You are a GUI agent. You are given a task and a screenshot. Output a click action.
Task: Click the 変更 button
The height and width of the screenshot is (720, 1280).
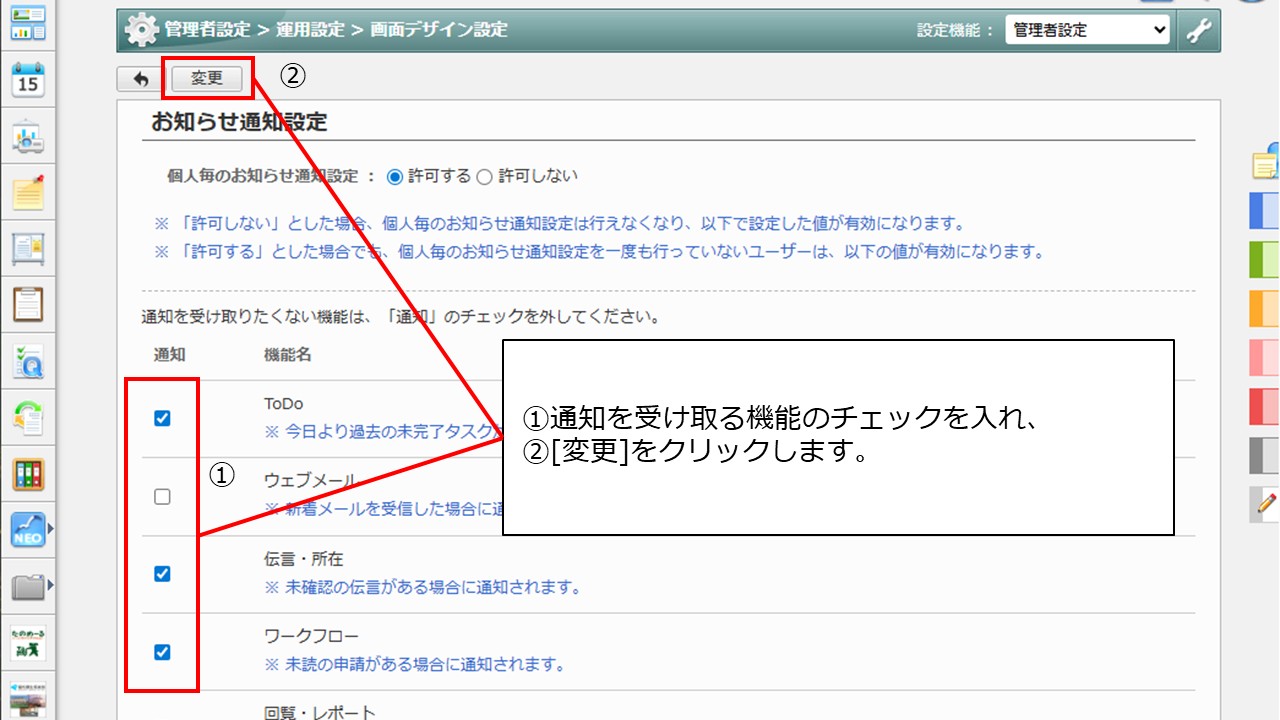[x=207, y=79]
